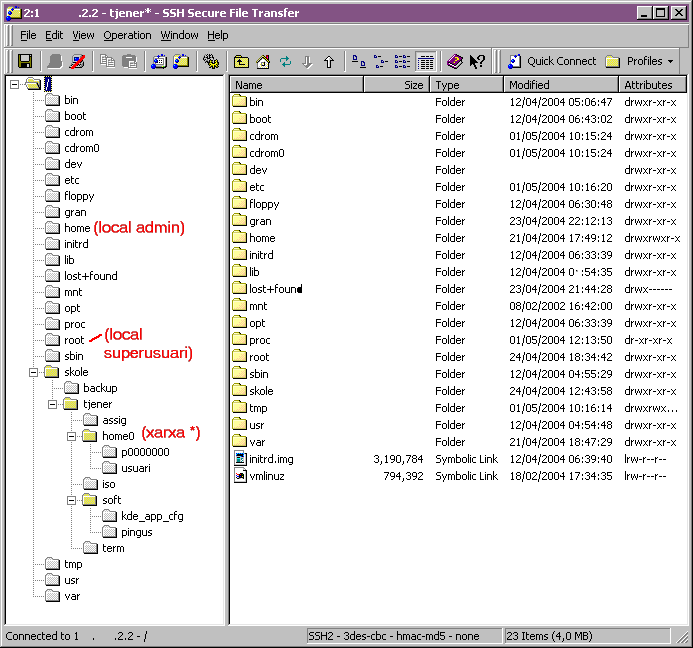The height and width of the screenshot is (648, 693).
Task: Collapse the soft tree node
Action: click(72, 500)
